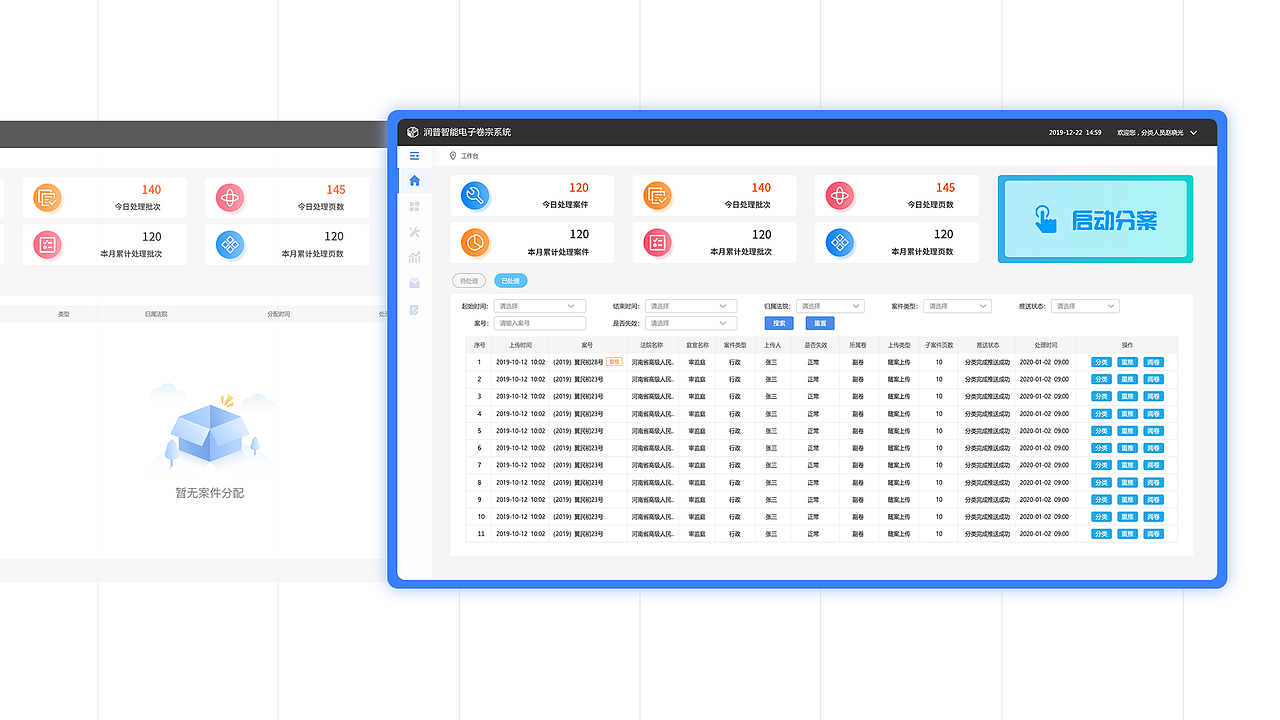The image size is (1280, 720).
Task: Click front window's orange 今日处理批次 icon
Action: 657,196
